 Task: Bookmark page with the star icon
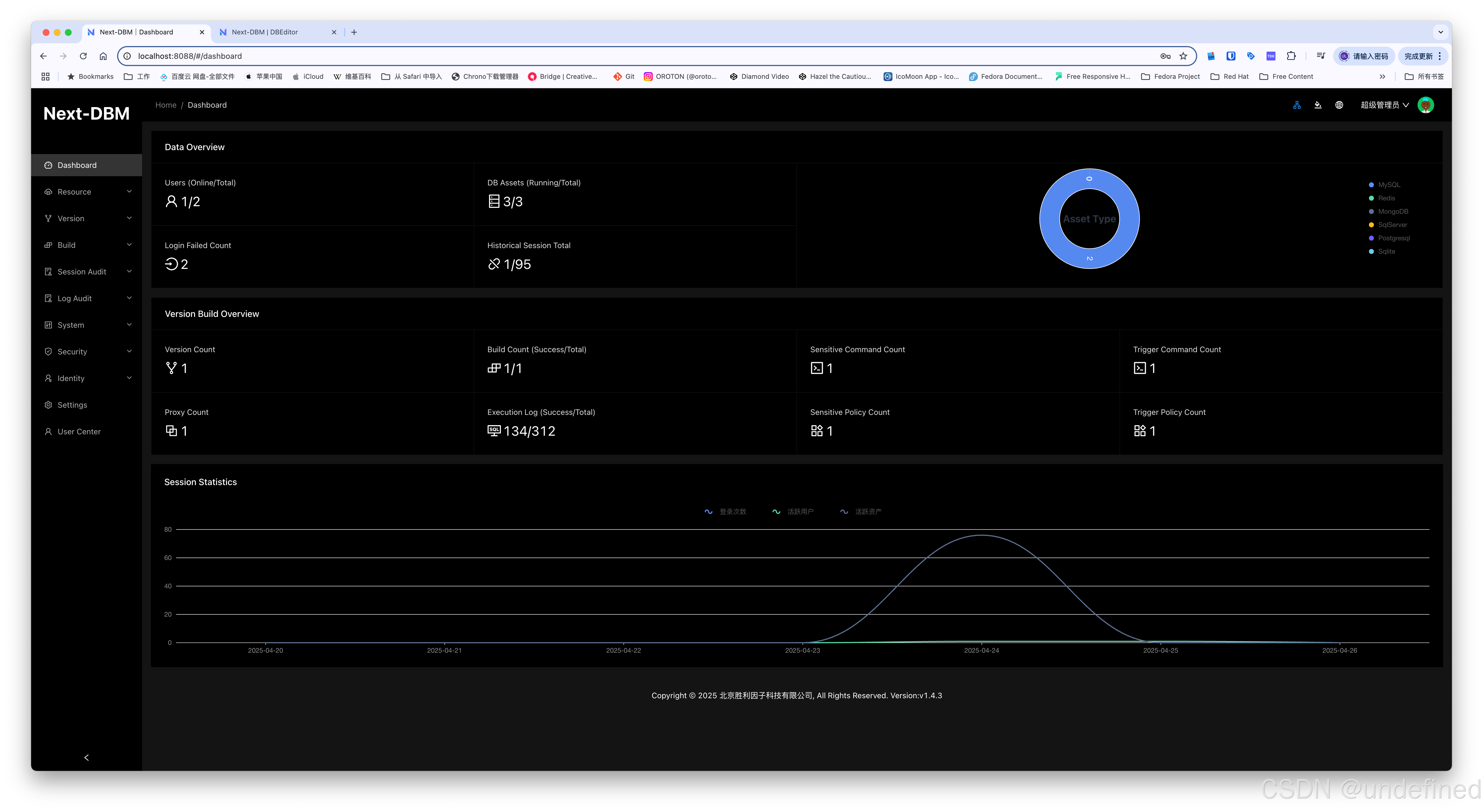tap(1183, 56)
